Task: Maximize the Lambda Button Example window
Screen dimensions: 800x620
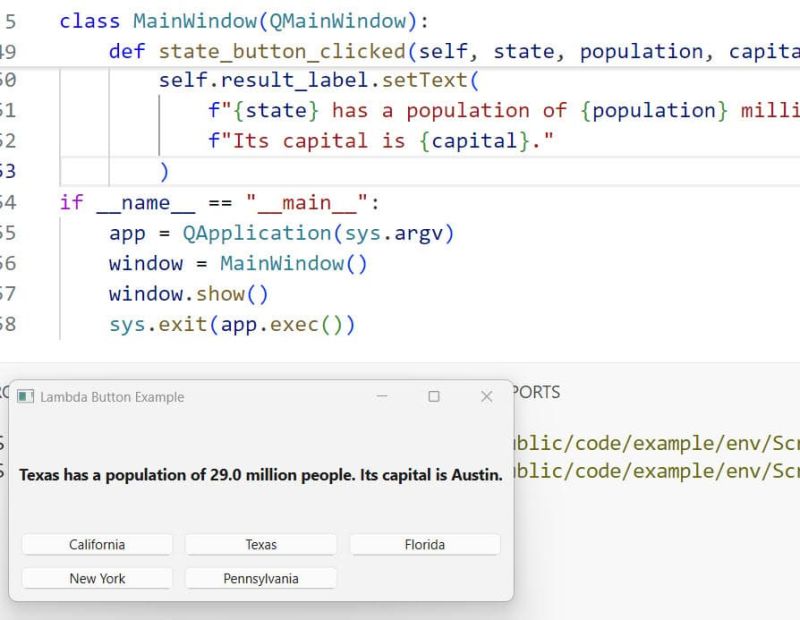Action: (434, 396)
